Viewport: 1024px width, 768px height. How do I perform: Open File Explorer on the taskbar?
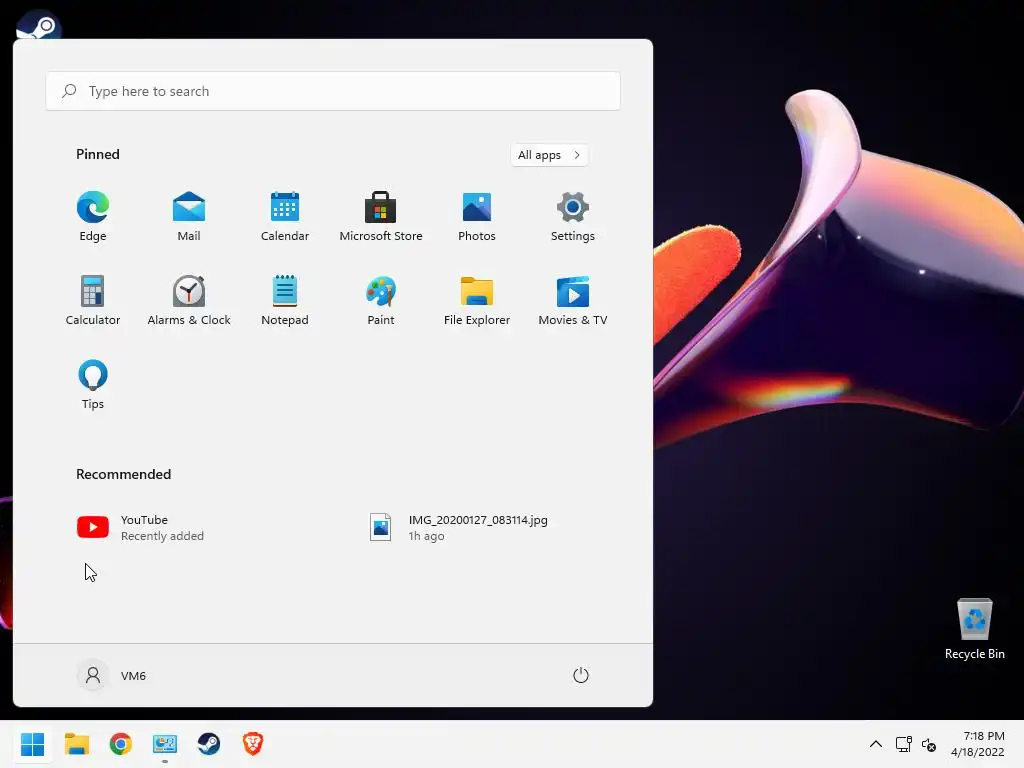click(x=77, y=744)
